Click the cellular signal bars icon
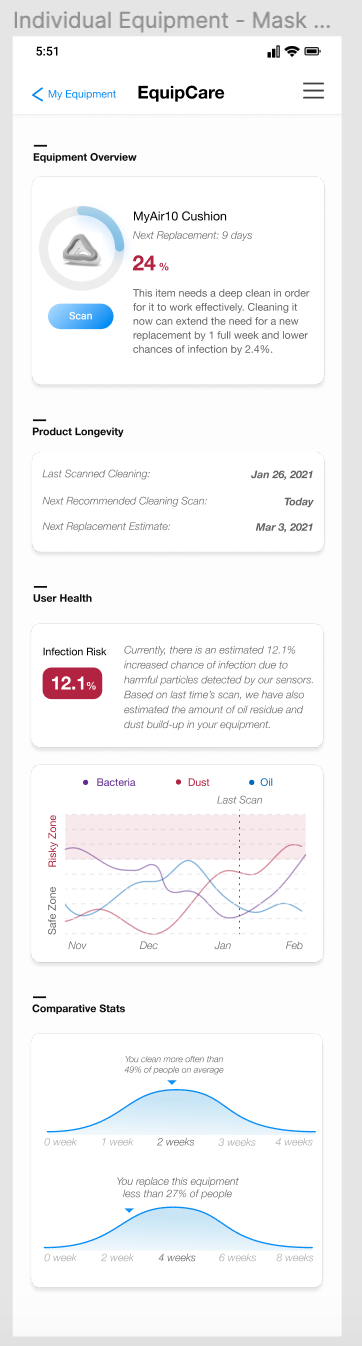This screenshot has width=362, height=1346. pyautogui.click(x=274, y=51)
